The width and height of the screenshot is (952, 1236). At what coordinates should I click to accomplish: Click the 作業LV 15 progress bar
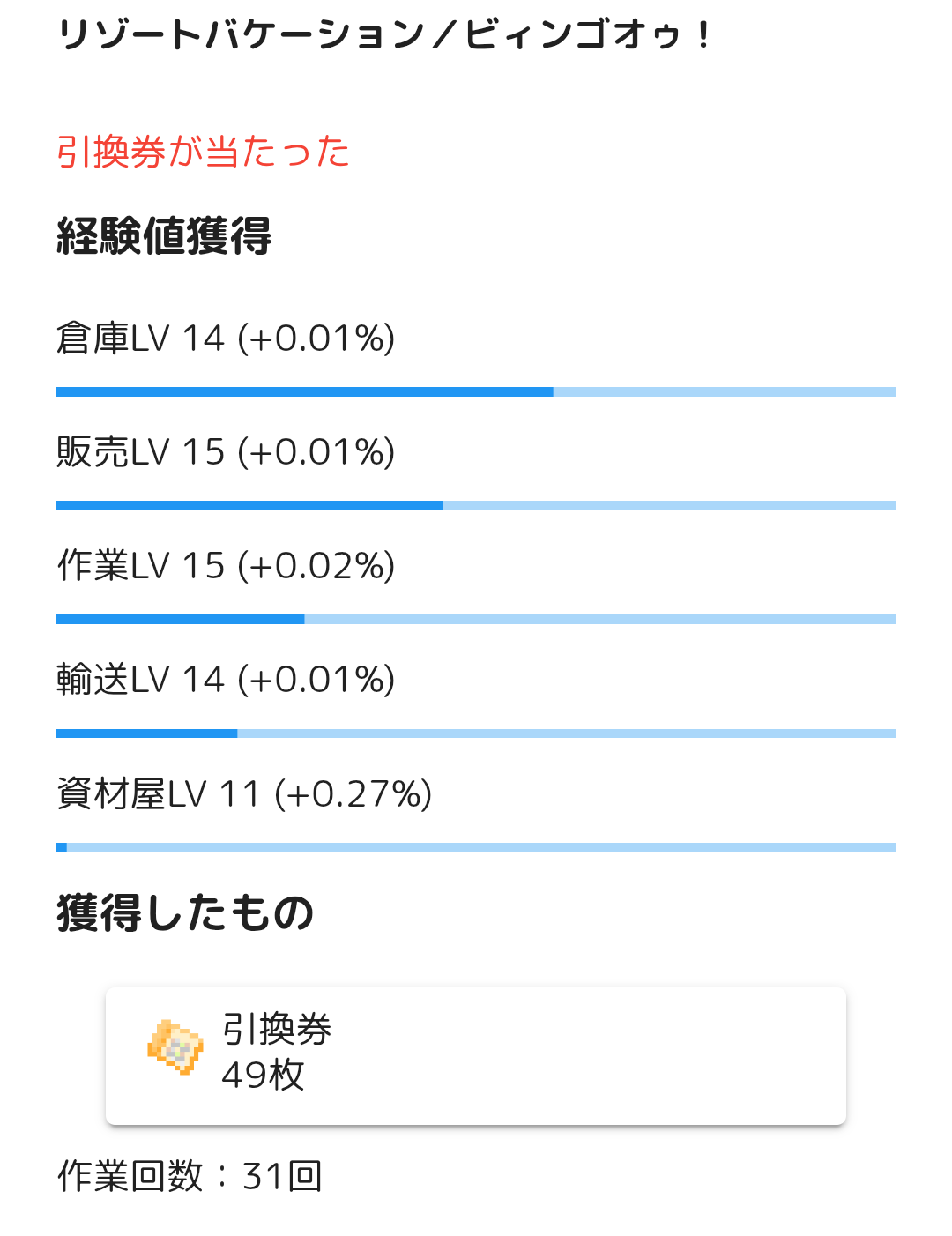coord(476,620)
